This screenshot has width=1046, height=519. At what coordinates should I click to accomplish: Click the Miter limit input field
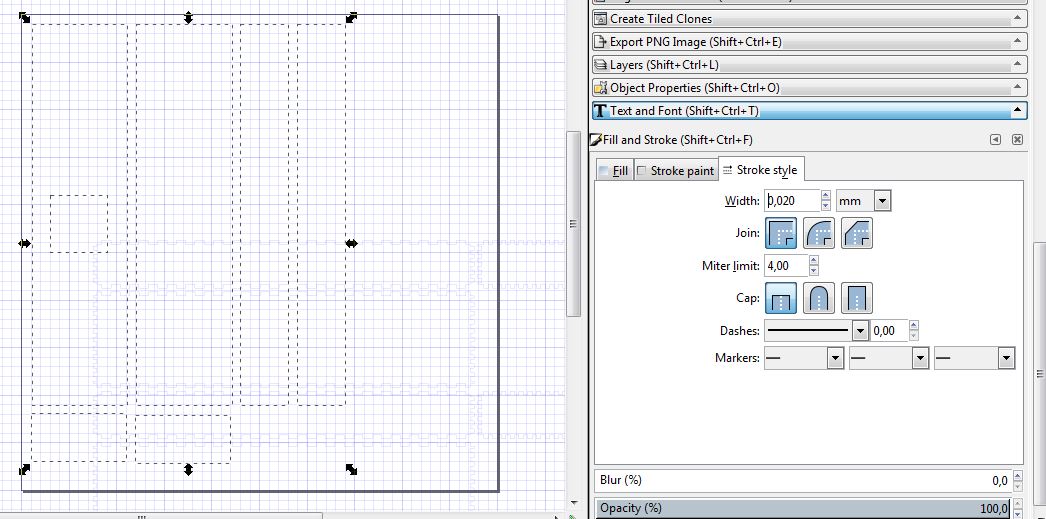[x=787, y=266]
